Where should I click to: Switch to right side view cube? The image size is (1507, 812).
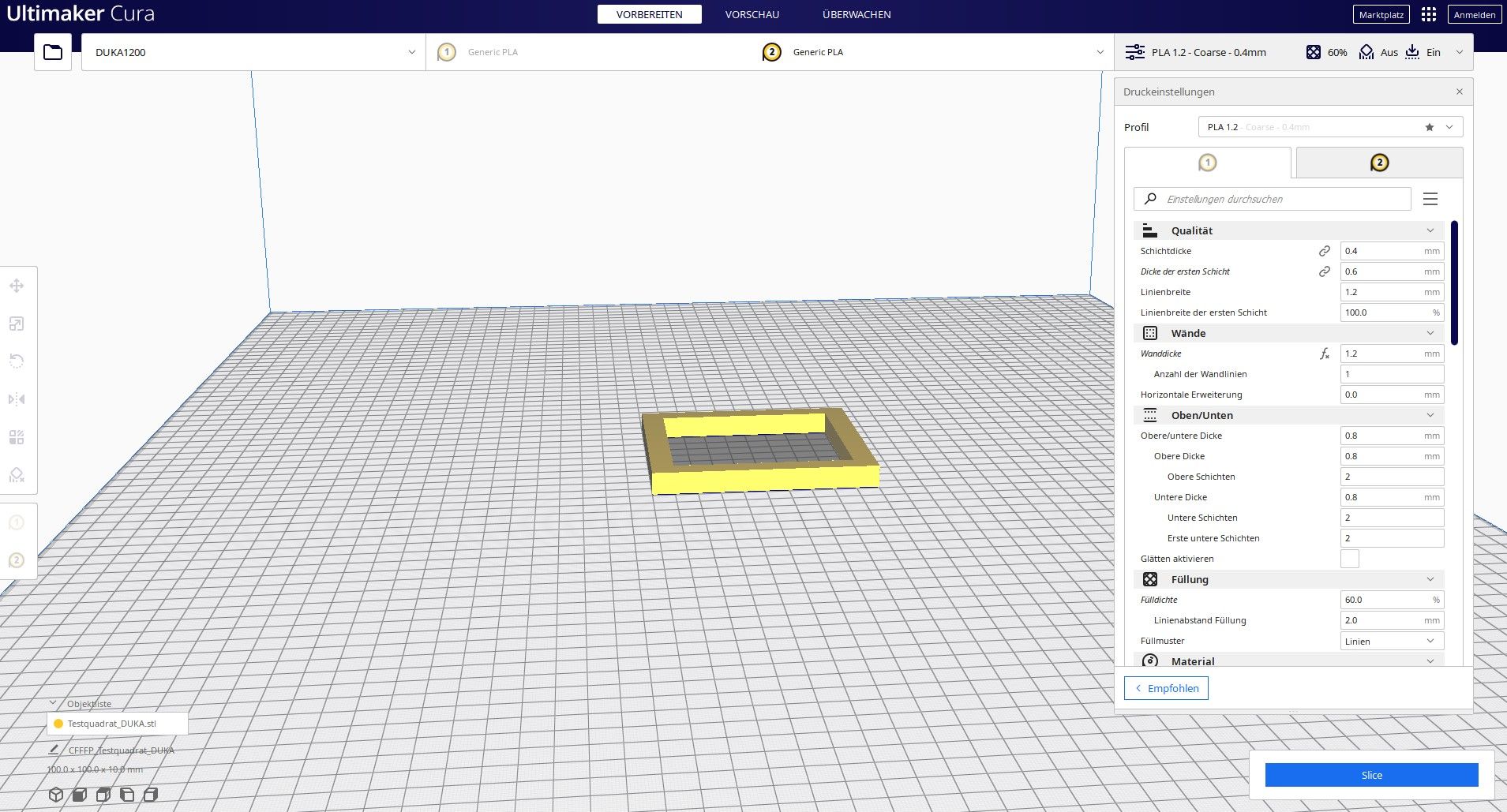pos(151,795)
